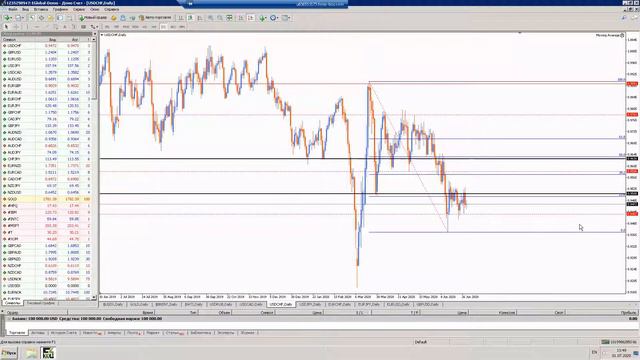Open the Сервис menu
This screenshot has height=360, width=640.
click(x=79, y=9)
